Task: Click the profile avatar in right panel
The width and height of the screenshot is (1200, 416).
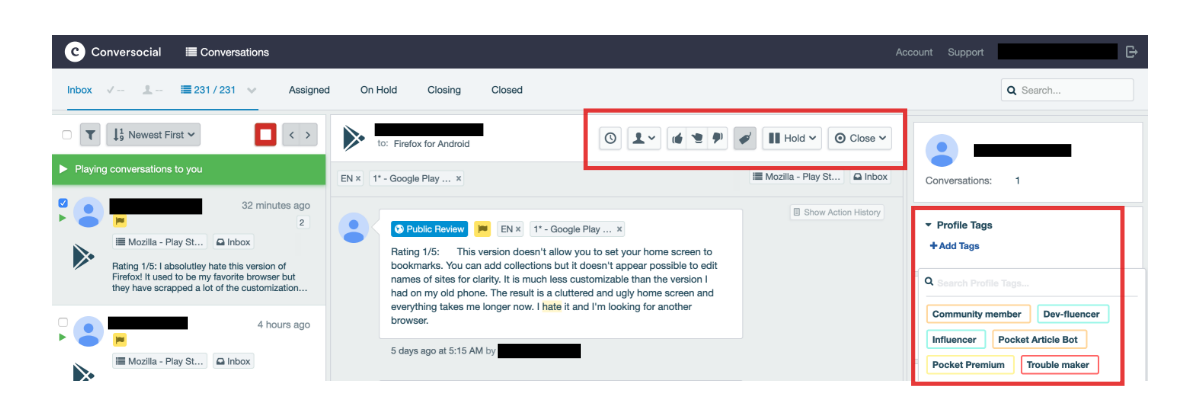Action: 942,150
